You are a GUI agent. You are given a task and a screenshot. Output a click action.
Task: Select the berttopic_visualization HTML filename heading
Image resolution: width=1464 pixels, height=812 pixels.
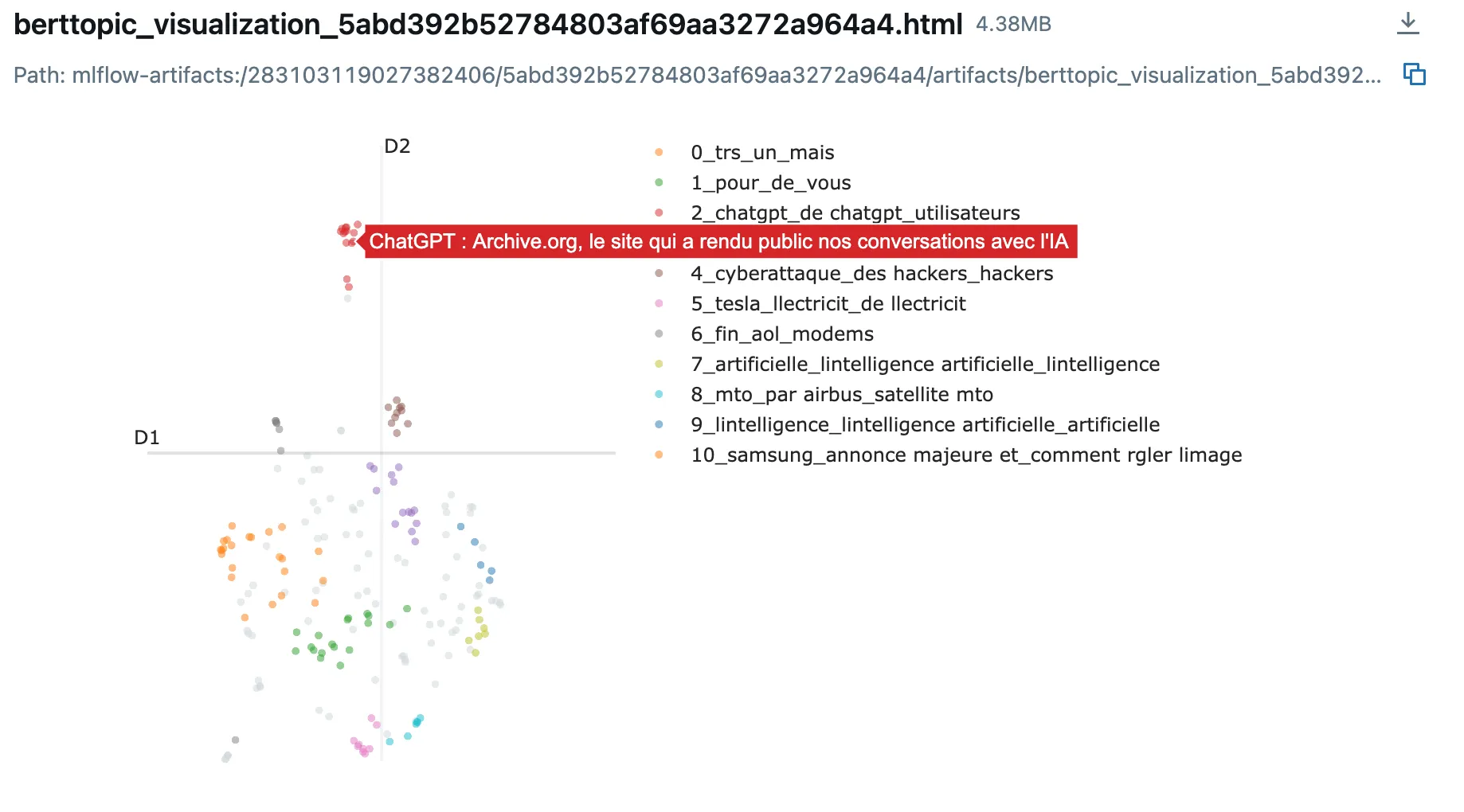487,25
